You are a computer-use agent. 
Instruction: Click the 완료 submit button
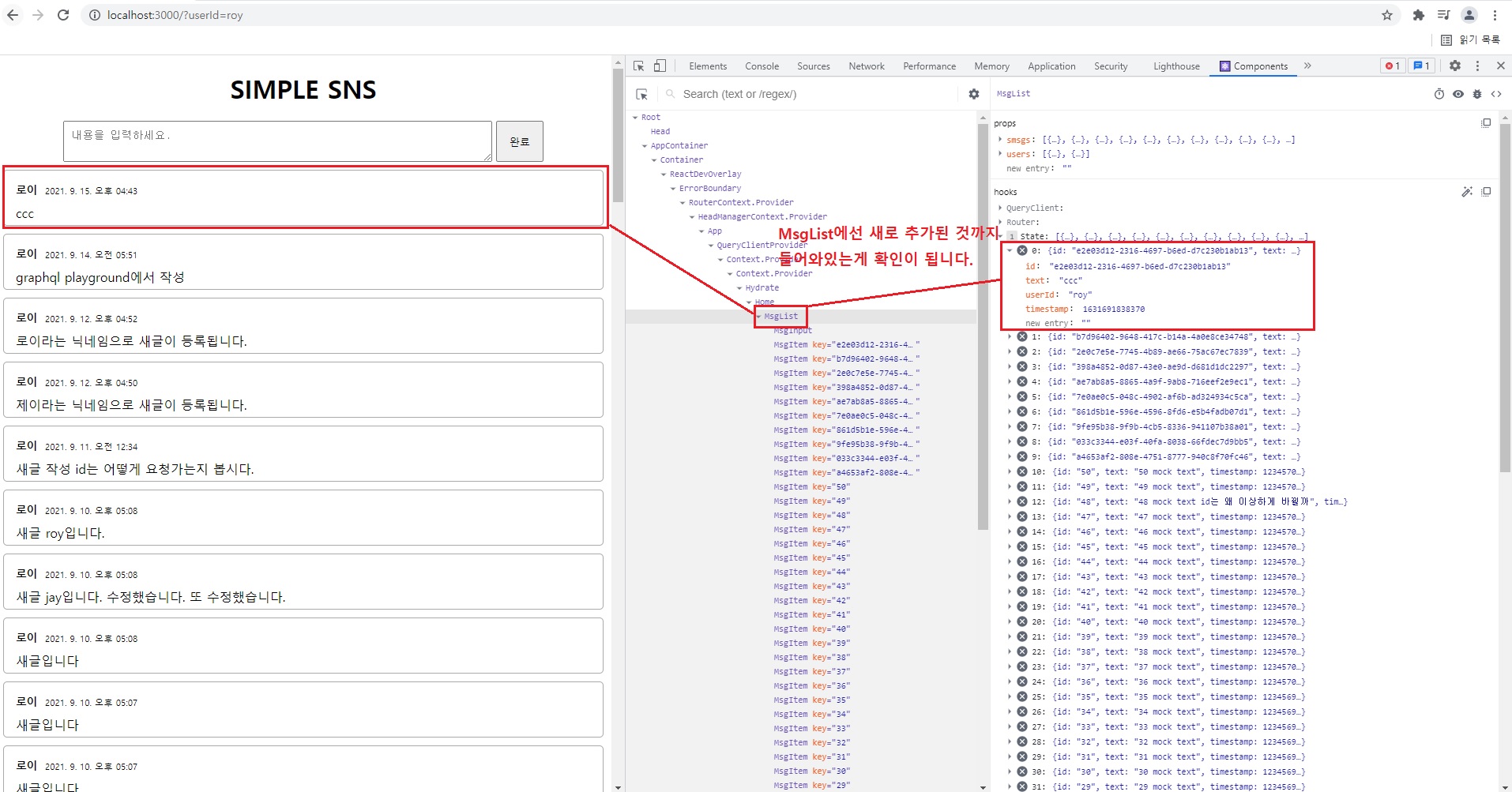click(519, 141)
